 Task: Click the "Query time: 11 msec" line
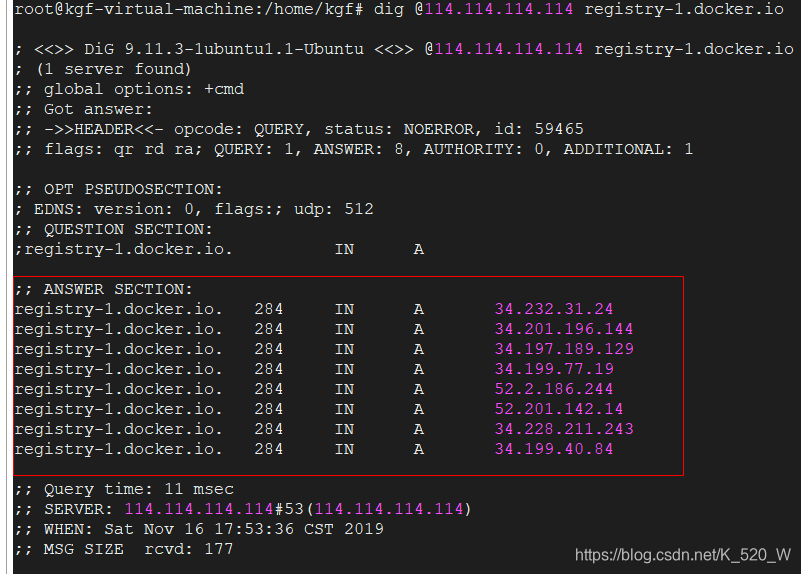click(x=124, y=489)
